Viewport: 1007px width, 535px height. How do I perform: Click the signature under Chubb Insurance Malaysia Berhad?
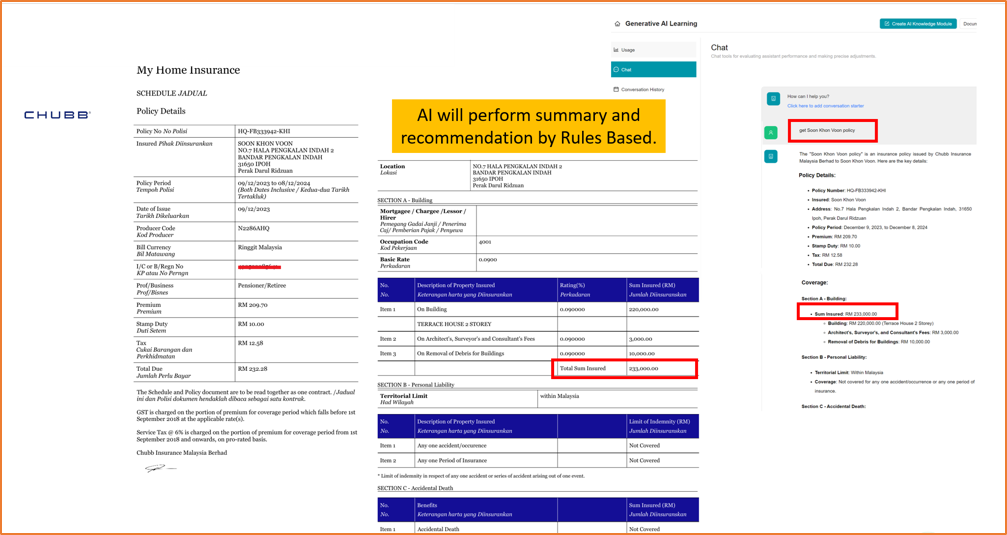point(156,467)
